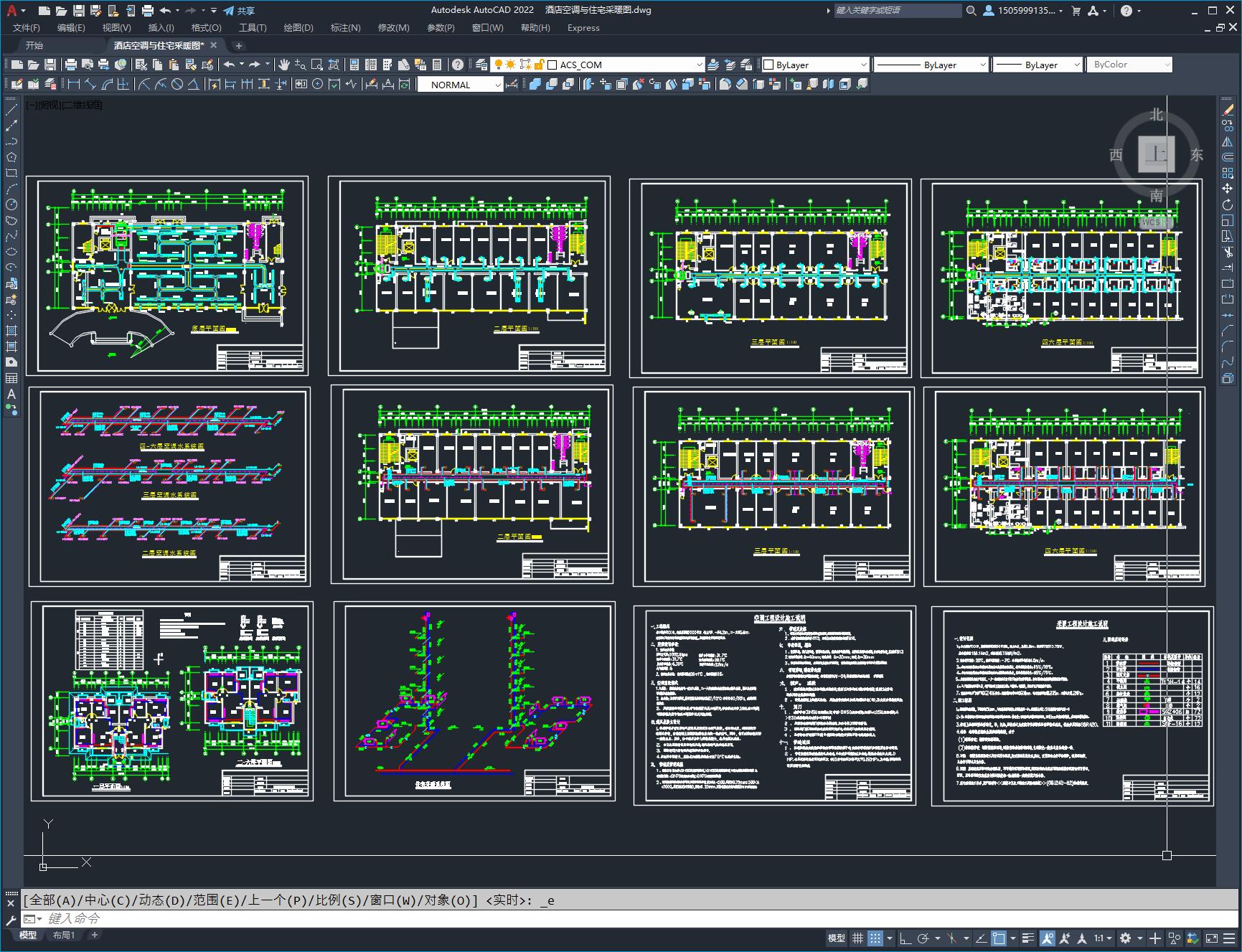Open workspace switching gear in status bar
The width and height of the screenshot is (1242, 952).
point(1125,938)
